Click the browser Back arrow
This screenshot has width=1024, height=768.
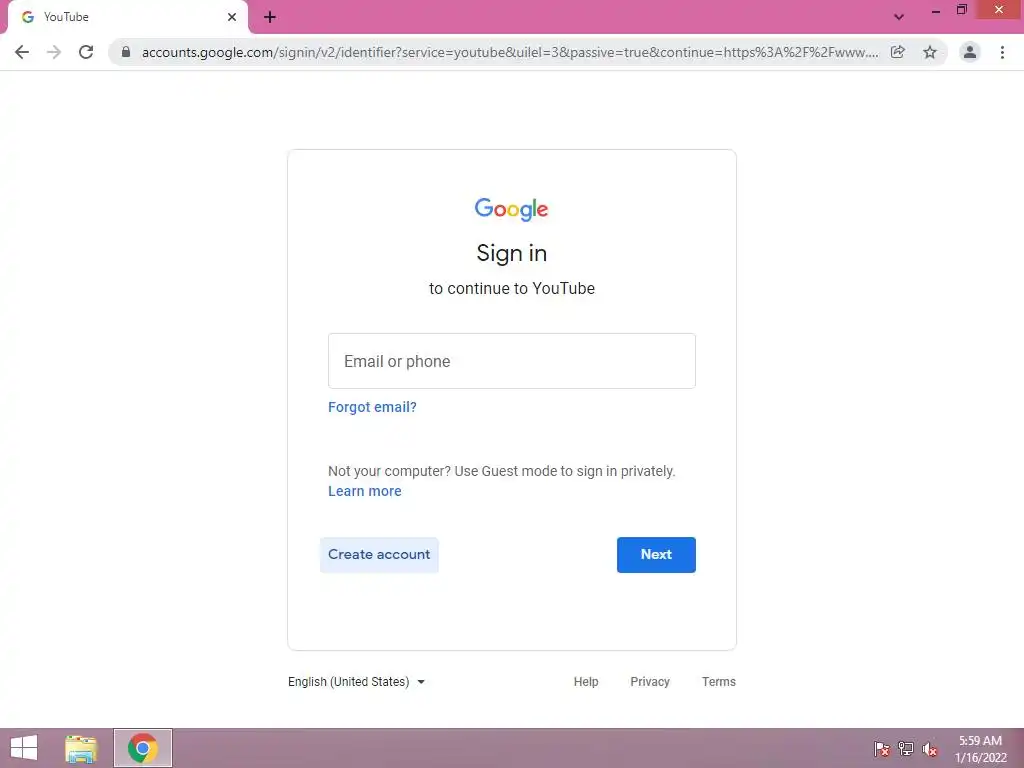tap(22, 52)
